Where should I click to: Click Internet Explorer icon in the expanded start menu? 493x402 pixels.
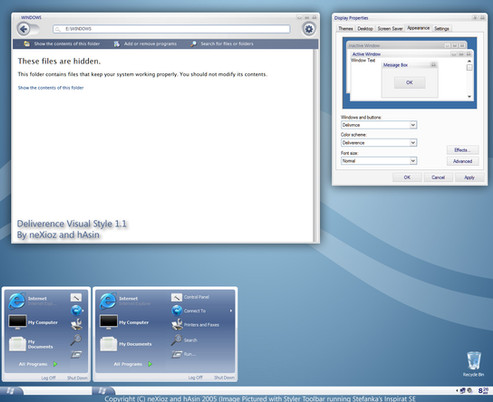[108, 301]
